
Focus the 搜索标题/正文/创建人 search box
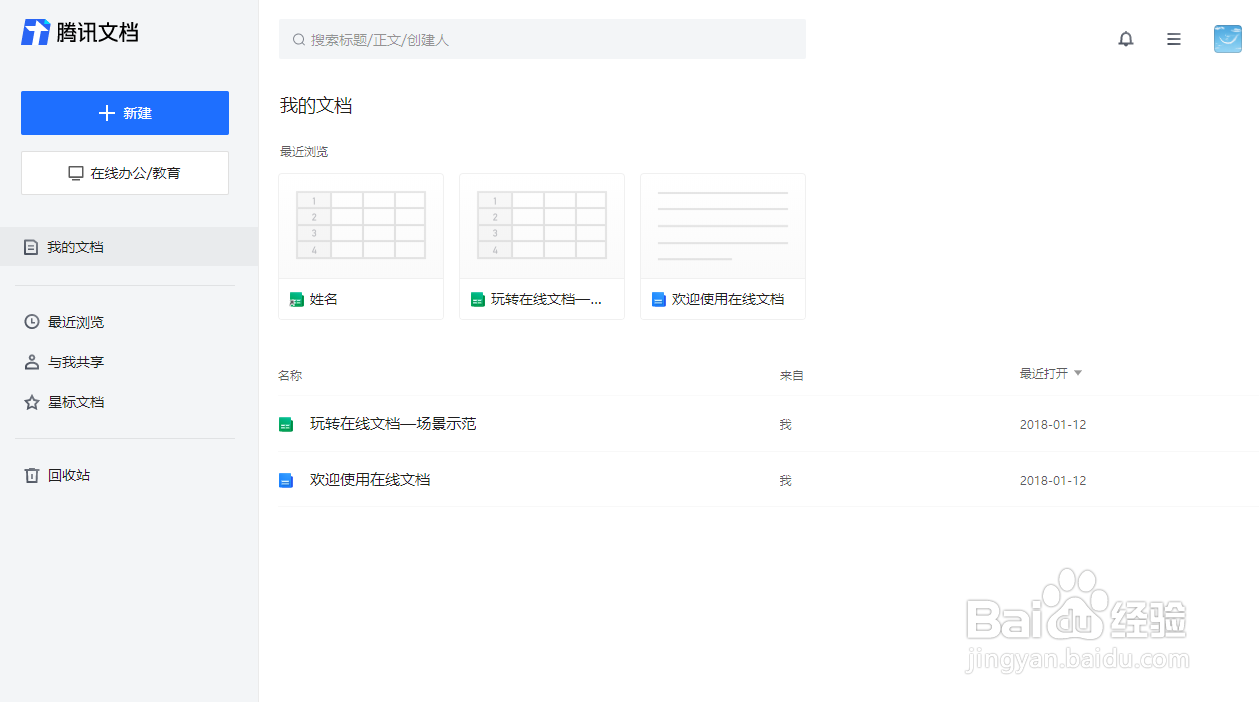pos(542,39)
